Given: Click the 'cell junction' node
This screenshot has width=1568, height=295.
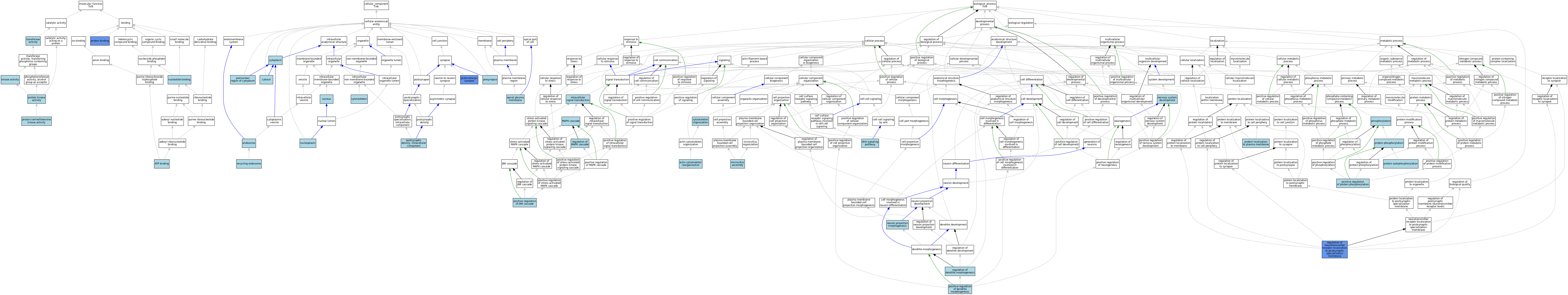Looking at the screenshot, I should (440, 41).
